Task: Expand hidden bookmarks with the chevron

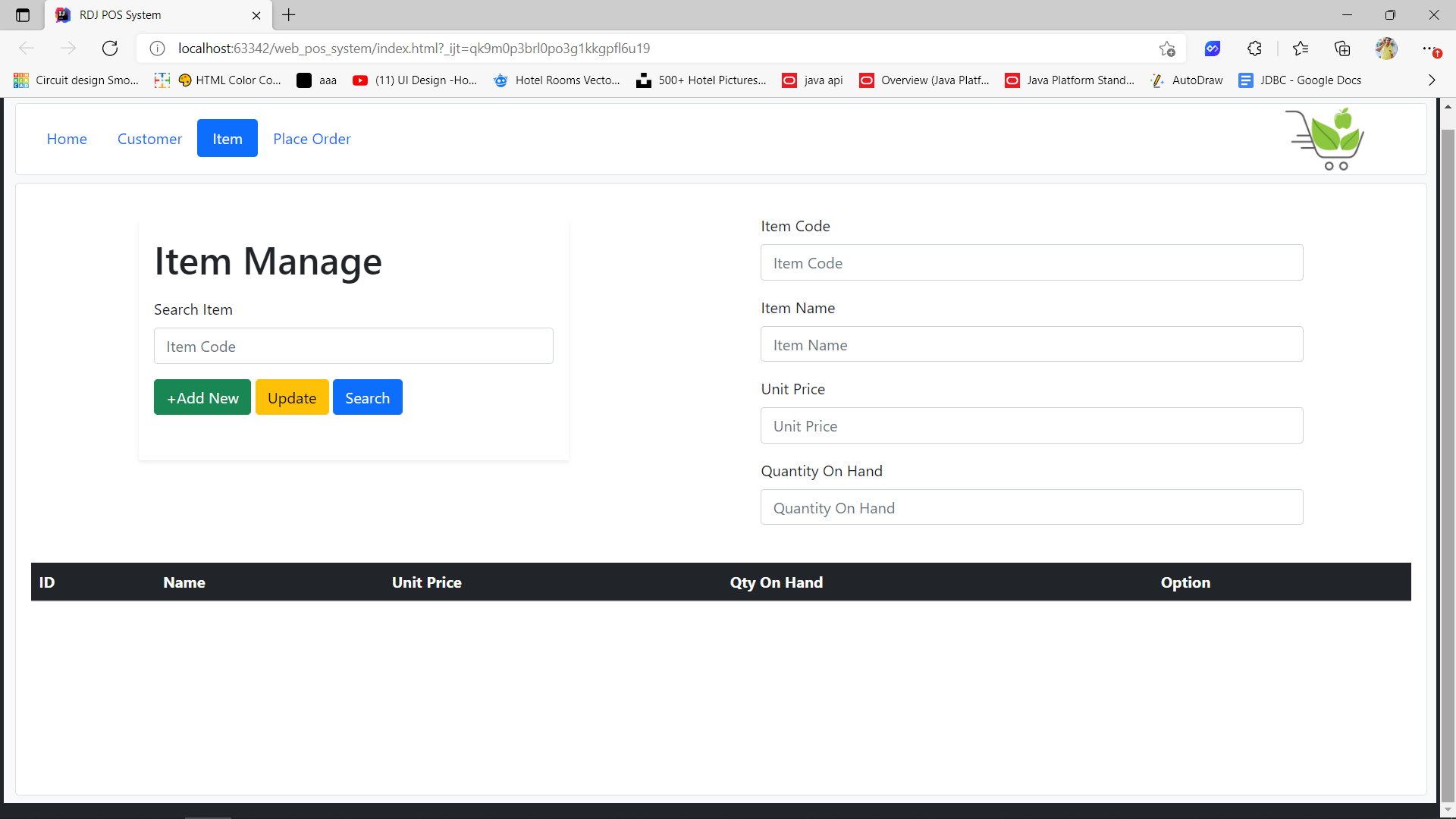Action: coord(1432,80)
